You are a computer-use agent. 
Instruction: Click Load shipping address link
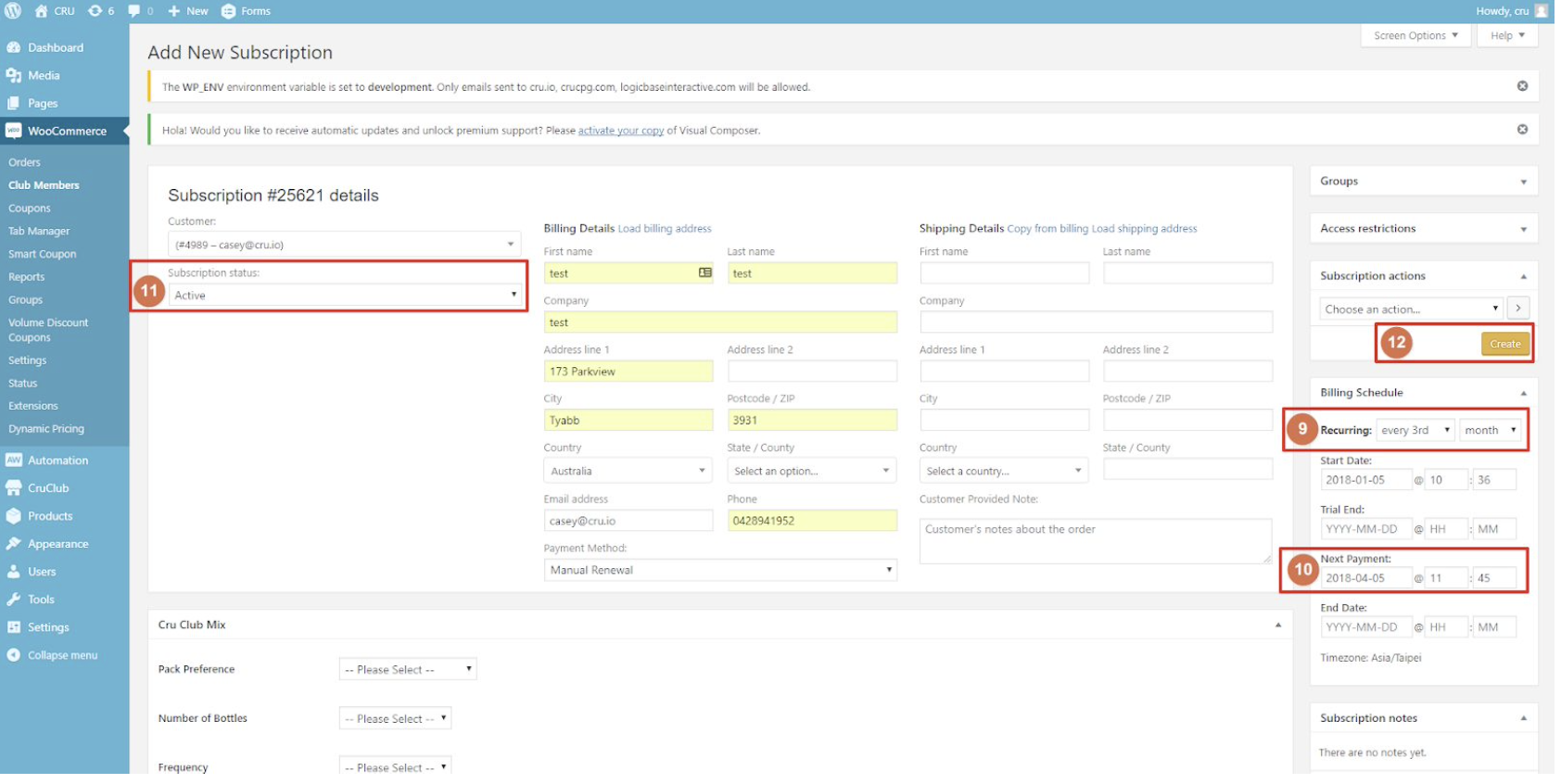click(1144, 229)
